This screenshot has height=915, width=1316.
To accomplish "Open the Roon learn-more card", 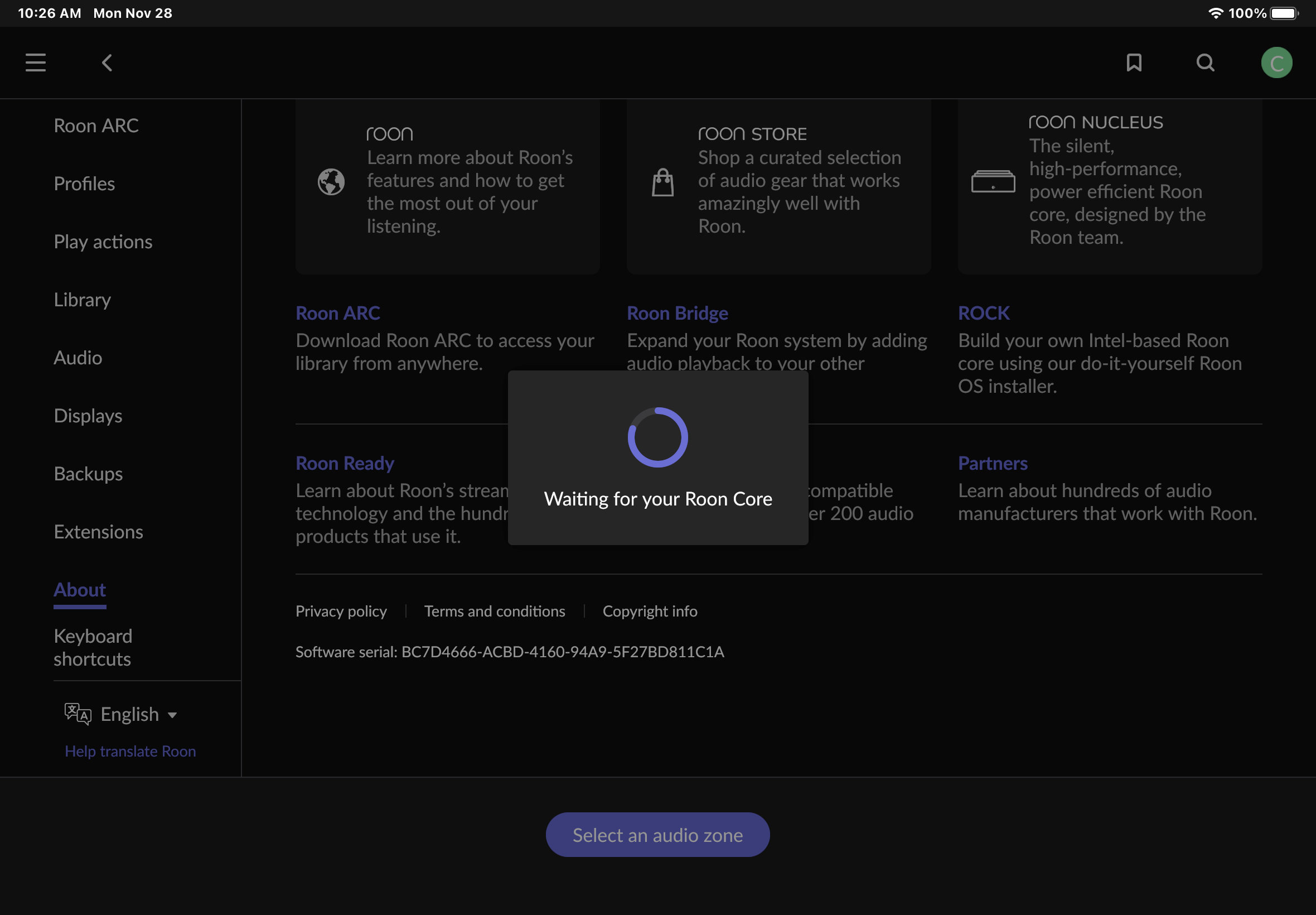I will (447, 186).
